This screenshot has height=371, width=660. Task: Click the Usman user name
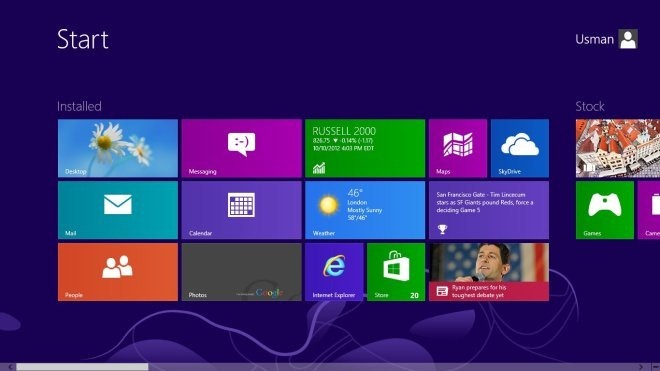(594, 40)
